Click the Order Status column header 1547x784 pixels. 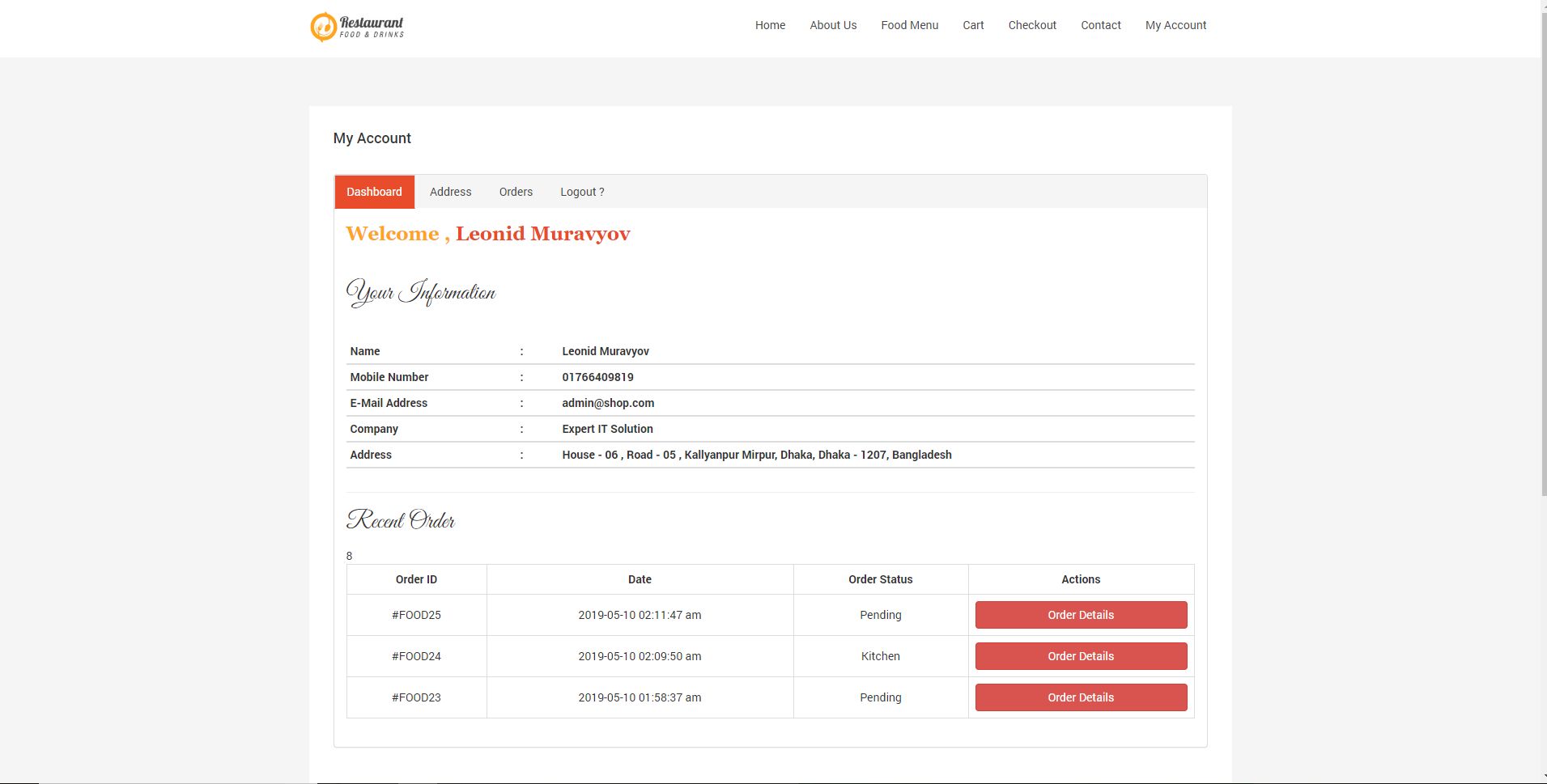click(x=880, y=579)
